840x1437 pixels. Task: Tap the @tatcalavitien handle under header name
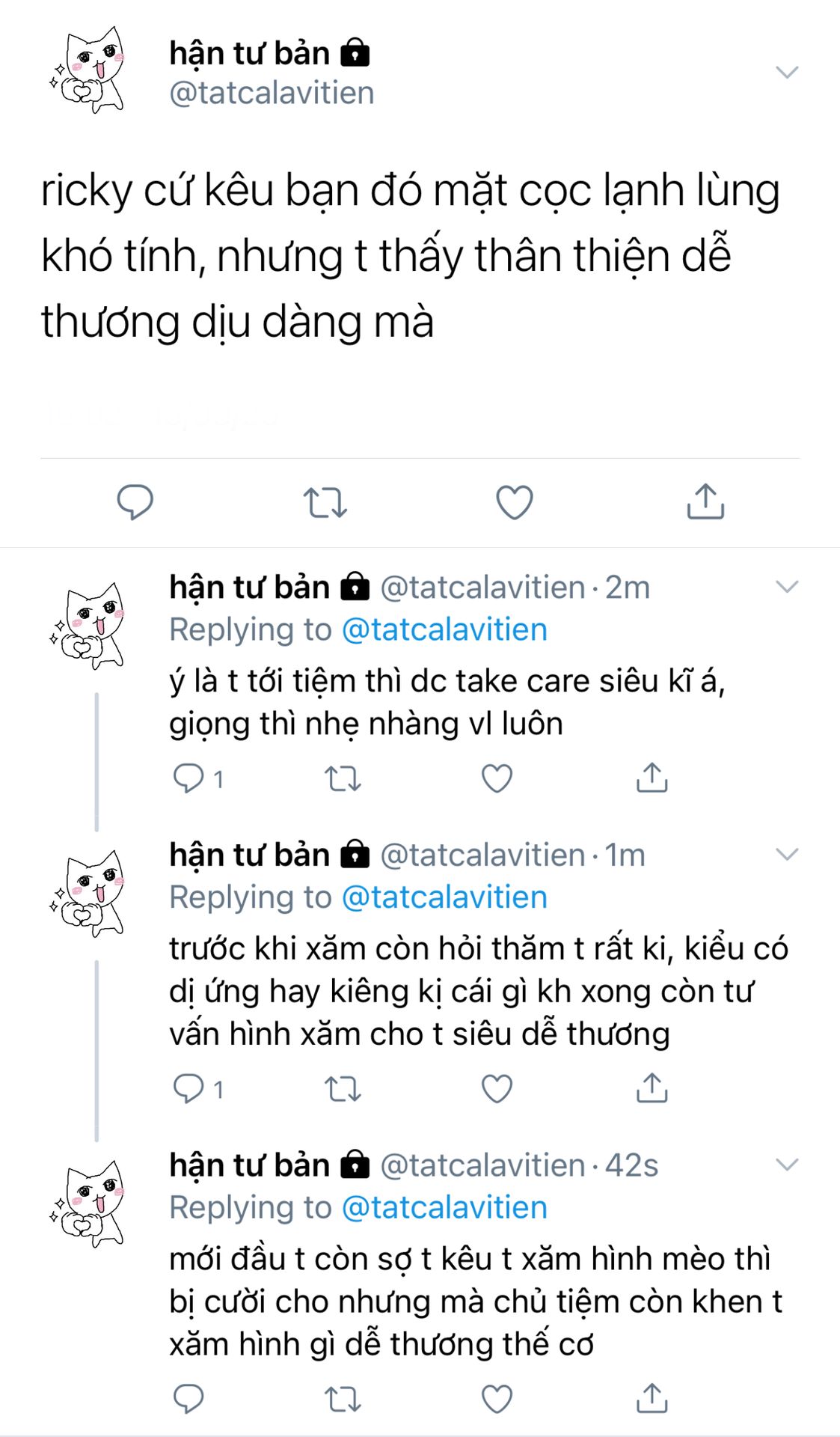pos(272,94)
